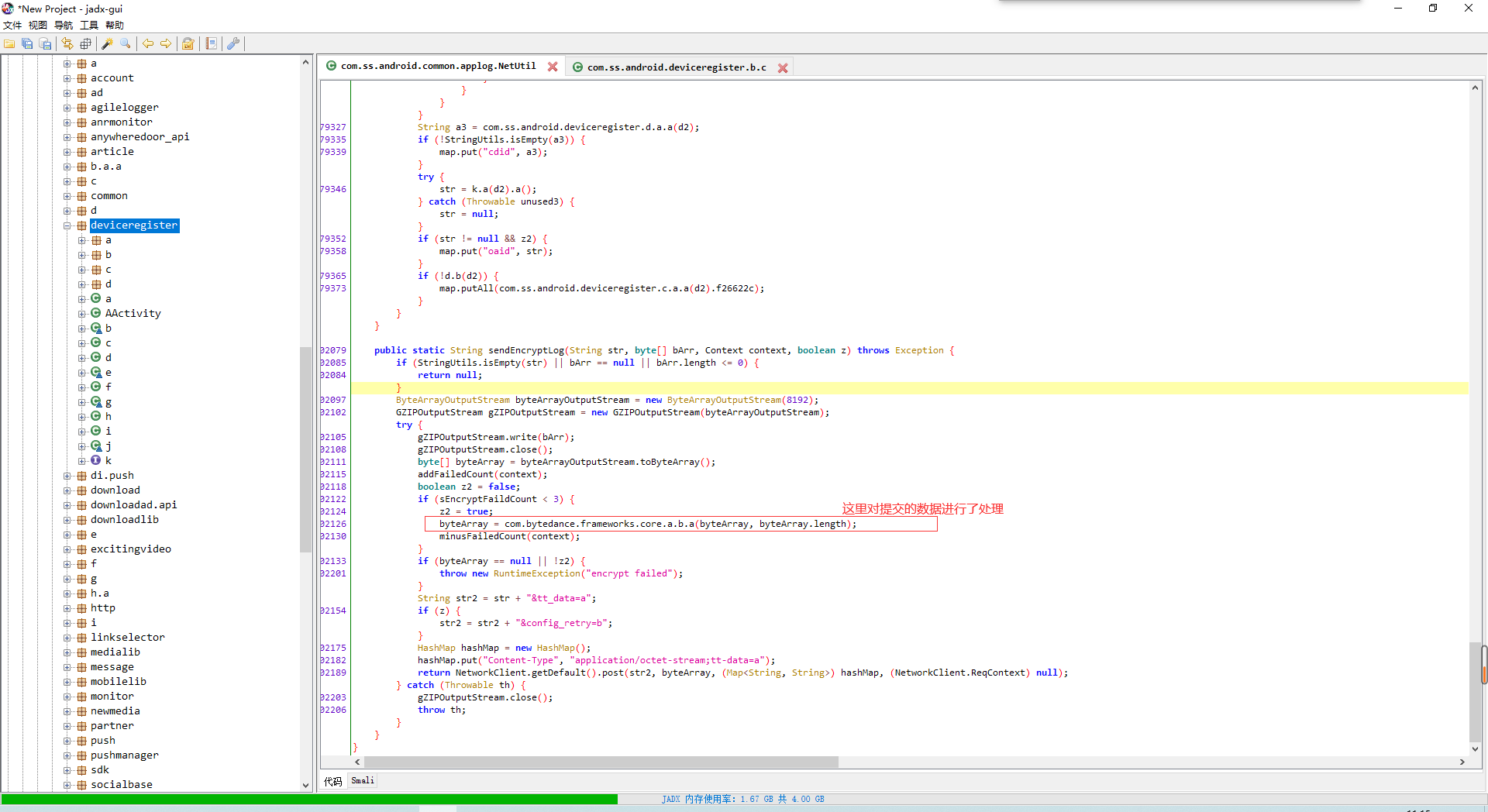Click the Sync with editor arrows icon

(x=67, y=44)
